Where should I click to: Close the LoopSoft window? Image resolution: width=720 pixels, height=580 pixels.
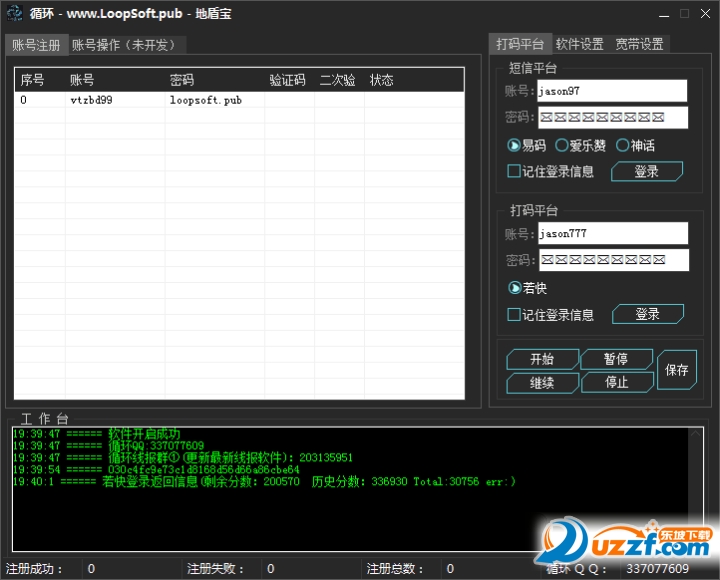click(x=706, y=14)
